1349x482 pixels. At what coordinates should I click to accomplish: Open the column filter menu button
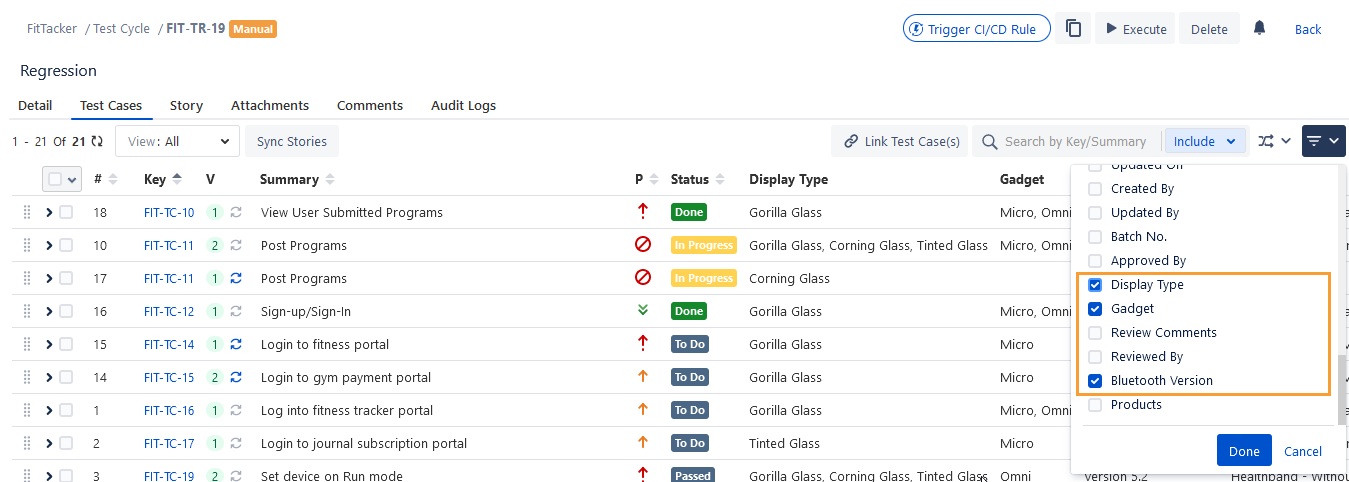point(1323,141)
